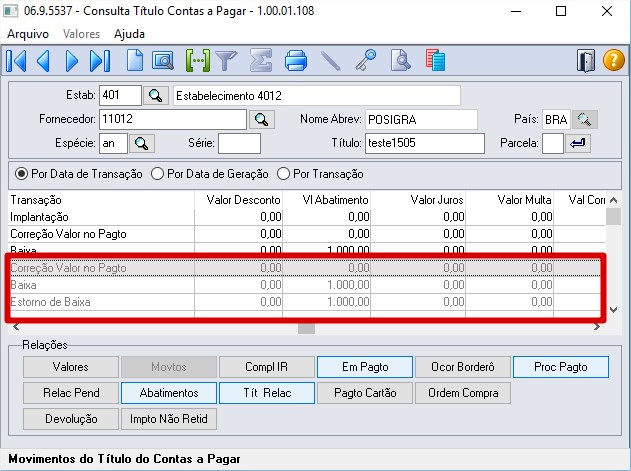Image resolution: width=631 pixels, height=471 pixels.
Task: Open the Ajuda menu
Action: point(129,34)
